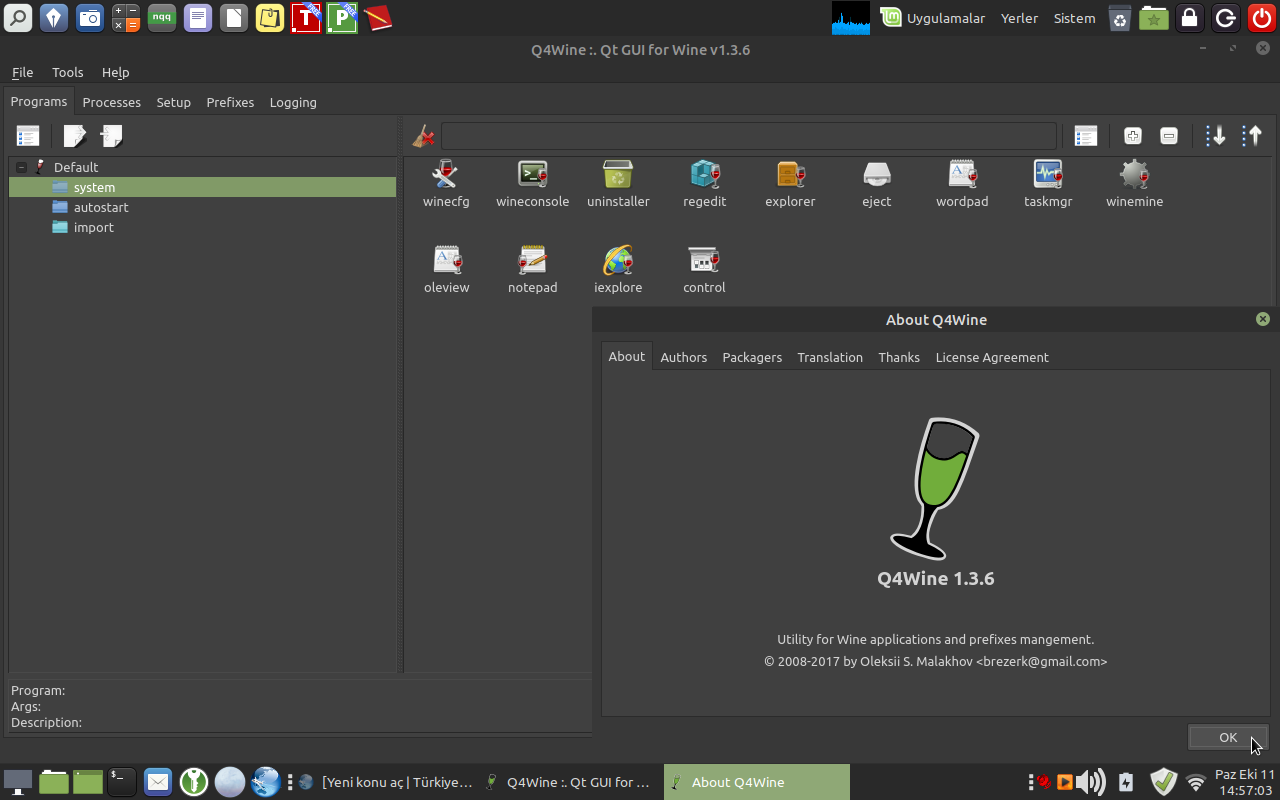Switch to the Processes tab
The image size is (1280, 800).
coord(111,102)
